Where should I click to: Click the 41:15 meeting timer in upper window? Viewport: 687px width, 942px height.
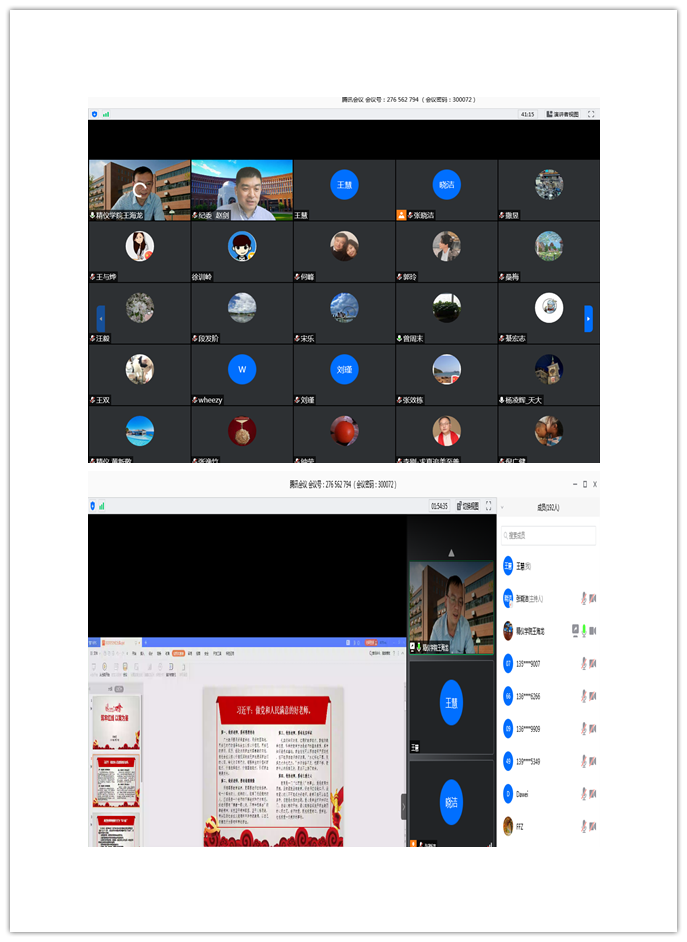tap(527, 114)
